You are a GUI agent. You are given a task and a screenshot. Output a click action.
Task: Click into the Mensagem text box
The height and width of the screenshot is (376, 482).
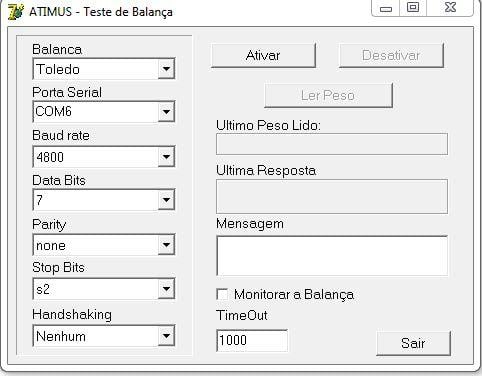(x=332, y=256)
